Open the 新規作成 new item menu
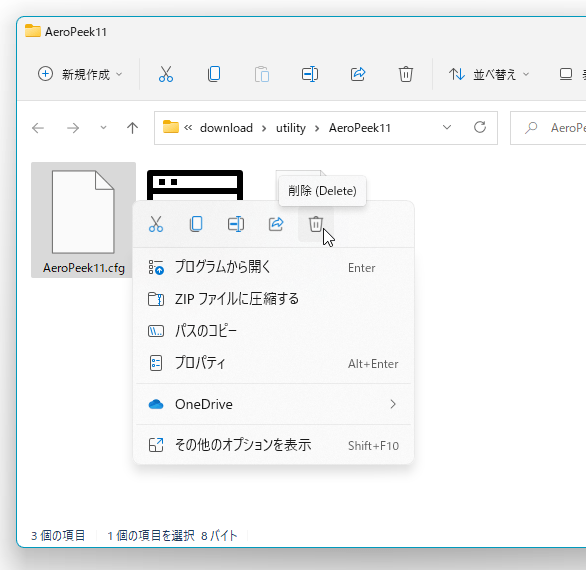 (80, 74)
